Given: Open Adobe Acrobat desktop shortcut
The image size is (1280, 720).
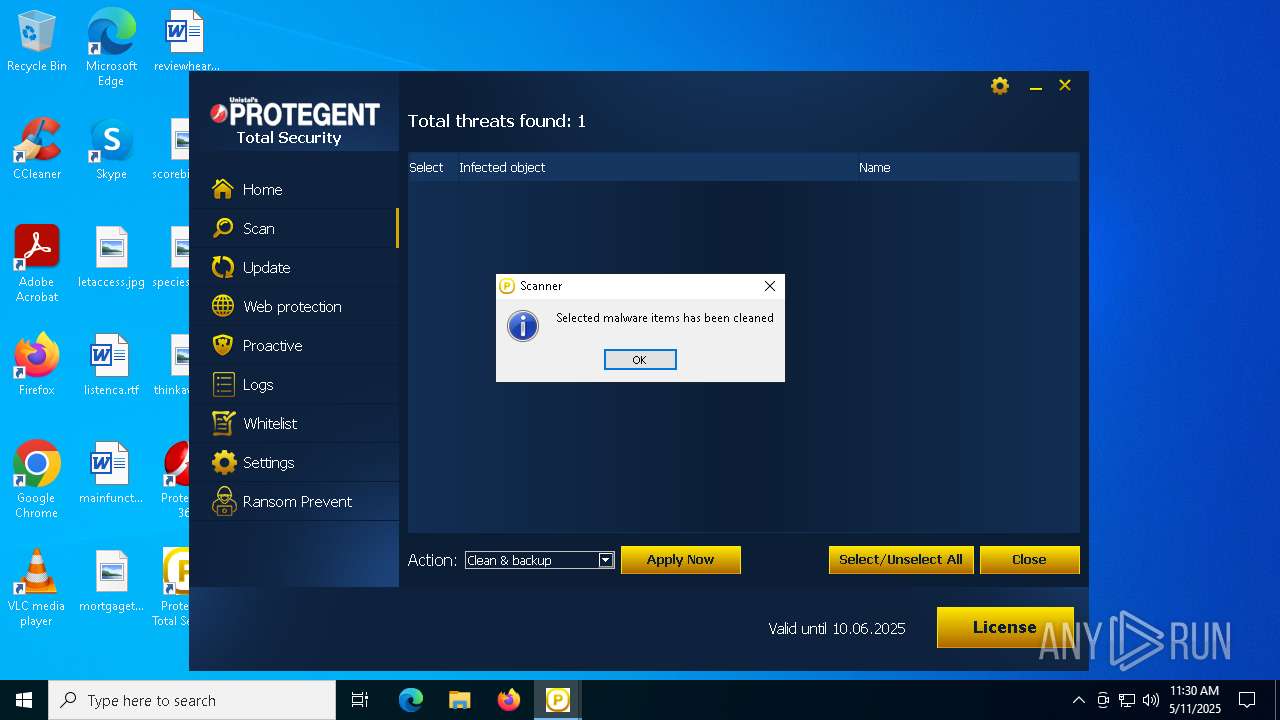Looking at the screenshot, I should pyautogui.click(x=37, y=264).
